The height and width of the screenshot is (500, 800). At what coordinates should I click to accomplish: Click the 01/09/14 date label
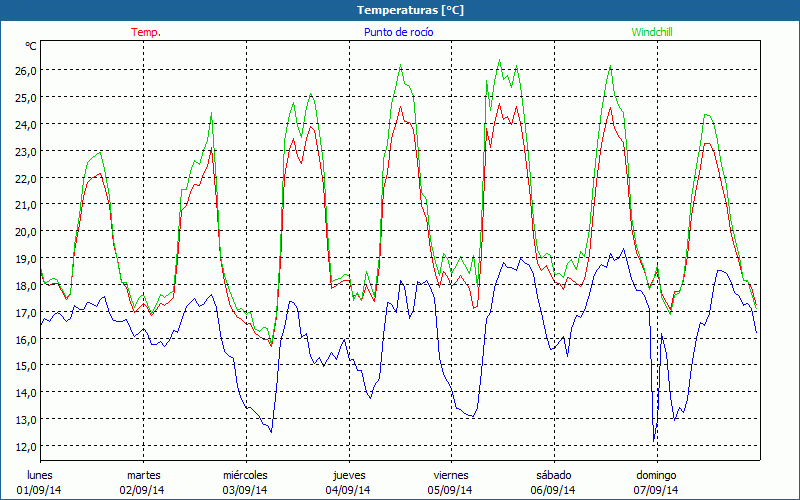coord(40,490)
